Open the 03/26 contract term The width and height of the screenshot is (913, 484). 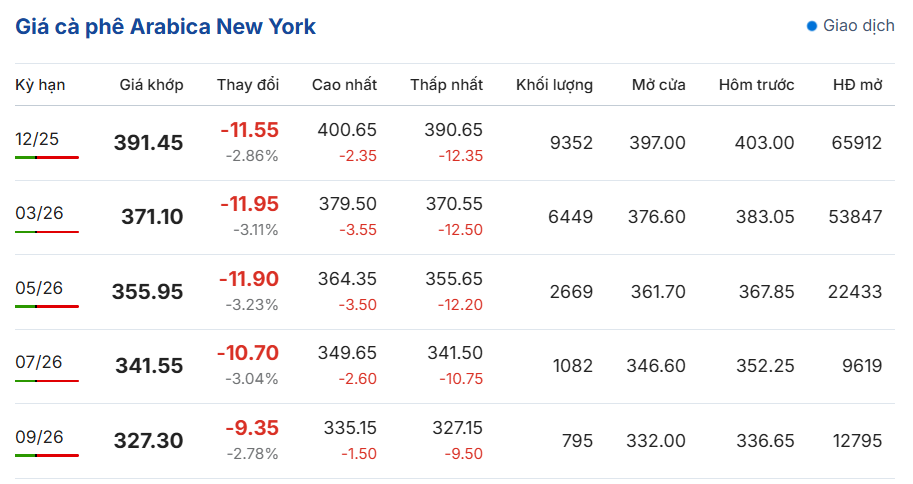pos(39,213)
